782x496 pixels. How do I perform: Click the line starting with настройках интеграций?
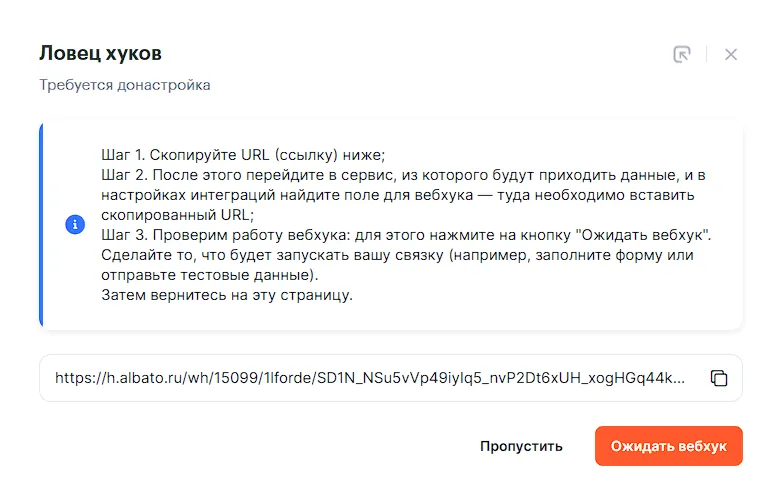398,194
